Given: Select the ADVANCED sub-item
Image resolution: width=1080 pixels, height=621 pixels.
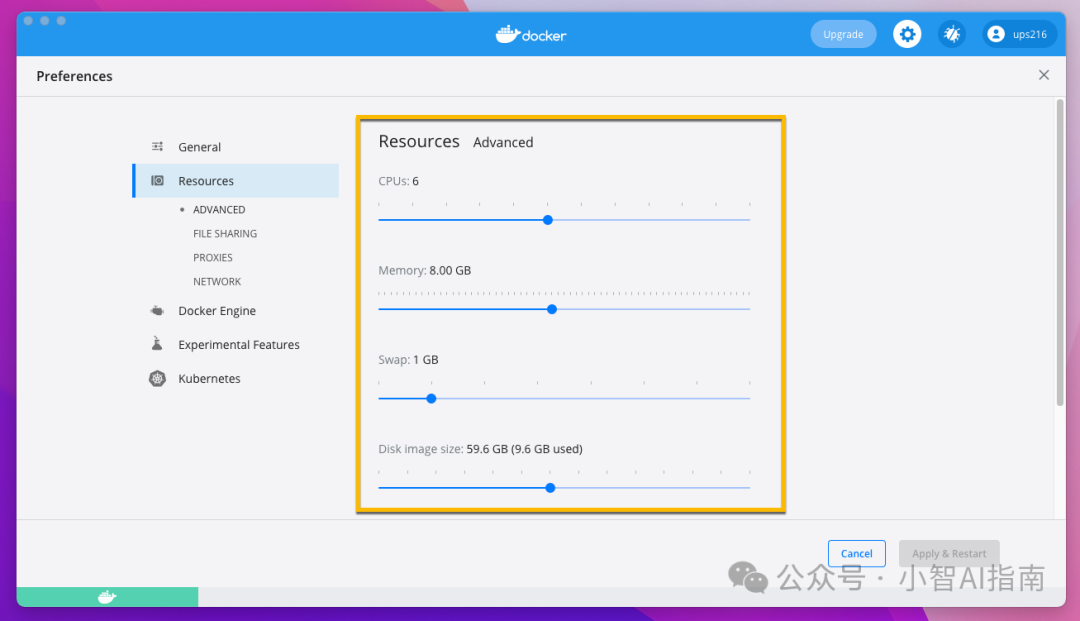Looking at the screenshot, I should point(219,209).
